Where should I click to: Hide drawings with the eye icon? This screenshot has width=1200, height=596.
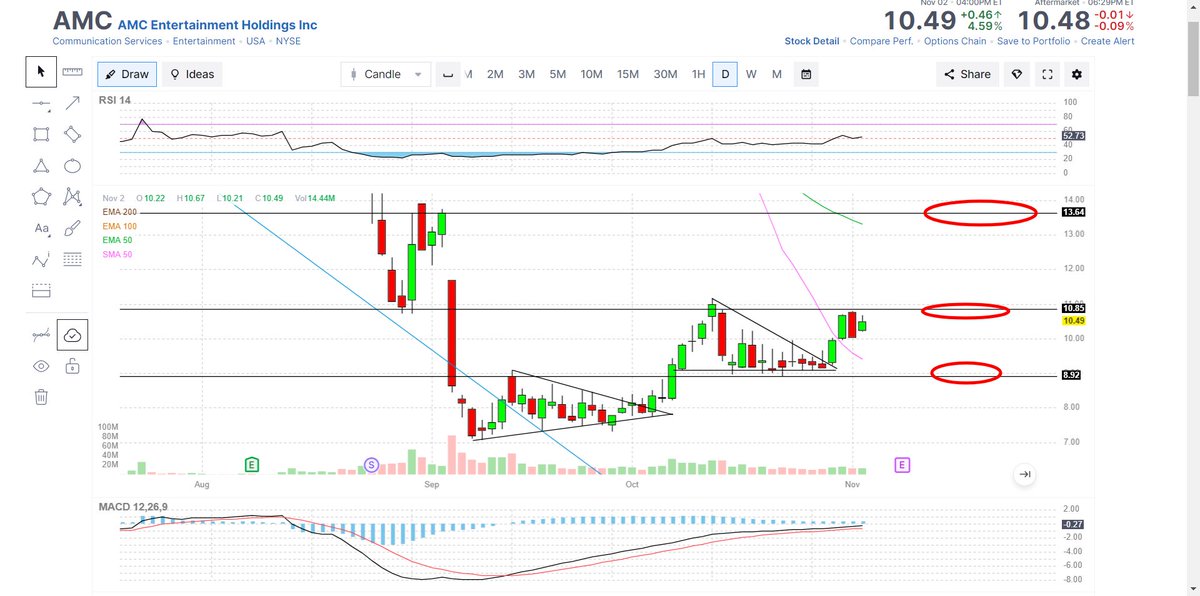tap(41, 367)
